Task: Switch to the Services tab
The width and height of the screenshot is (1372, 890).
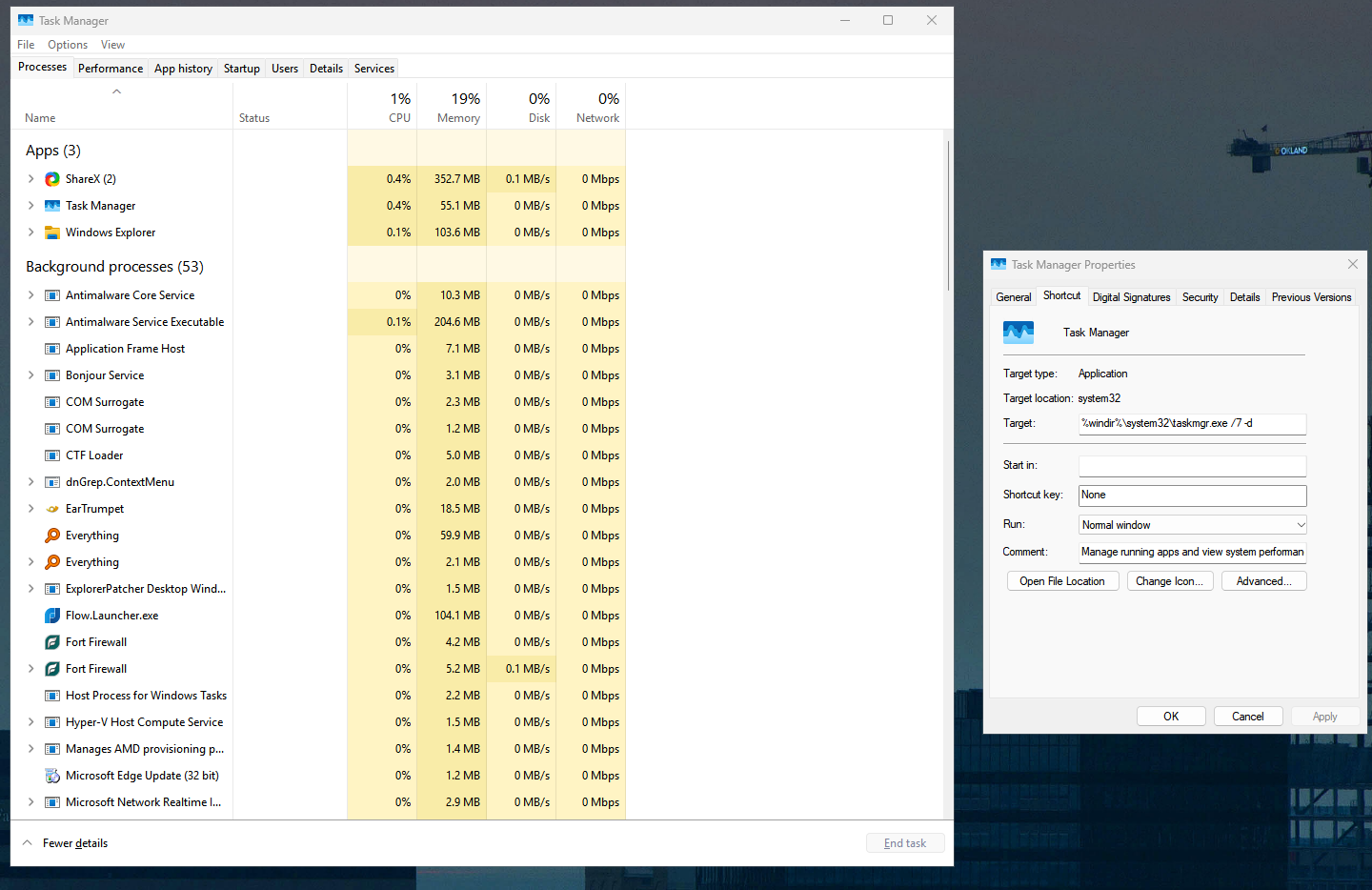Action: [374, 69]
